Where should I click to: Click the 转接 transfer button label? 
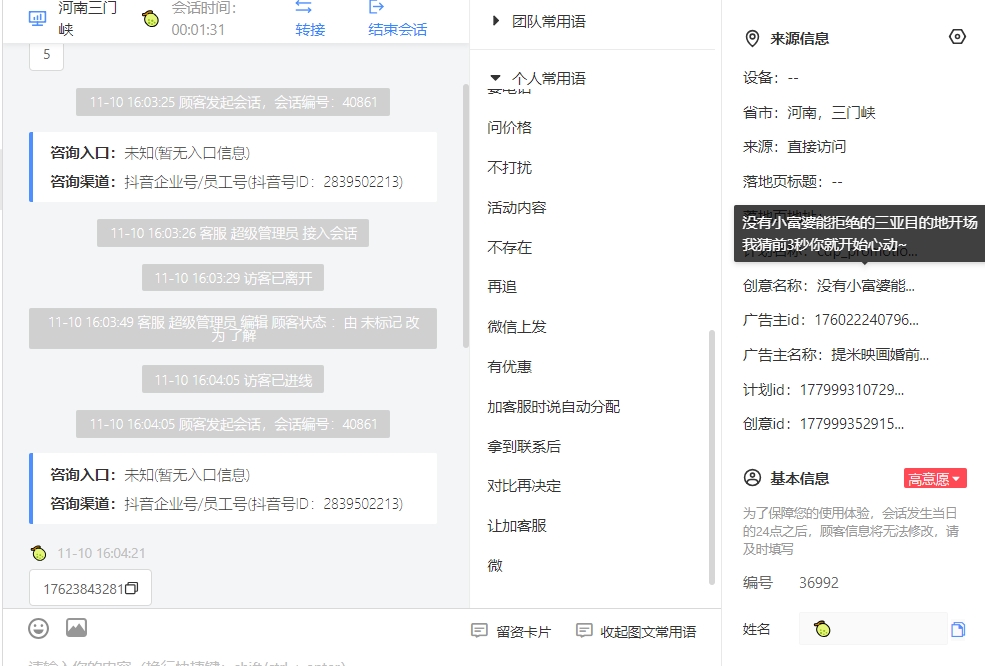pyautogui.click(x=310, y=30)
